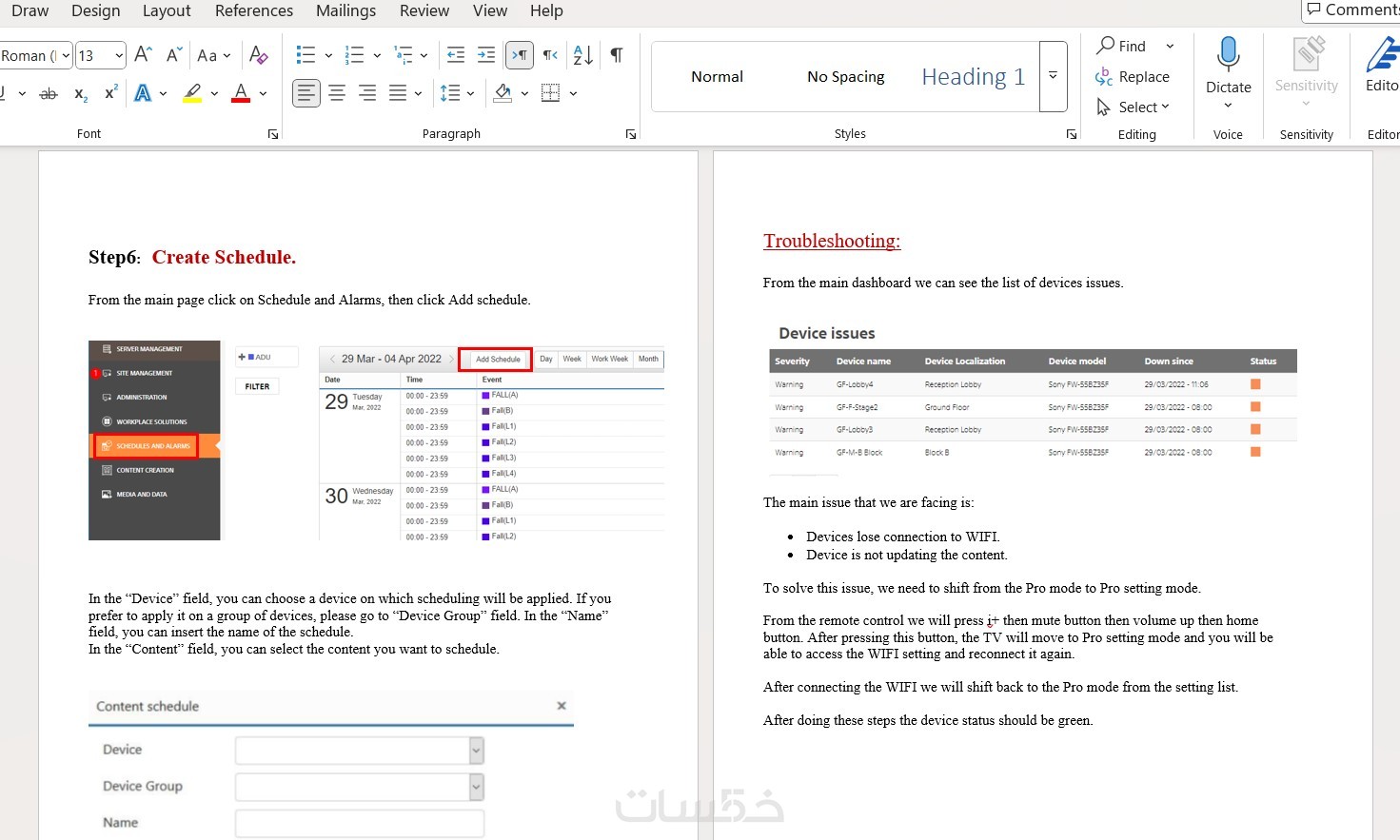Screen dimensions: 1400x840
Task: Open the Review tab
Action: [x=424, y=10]
